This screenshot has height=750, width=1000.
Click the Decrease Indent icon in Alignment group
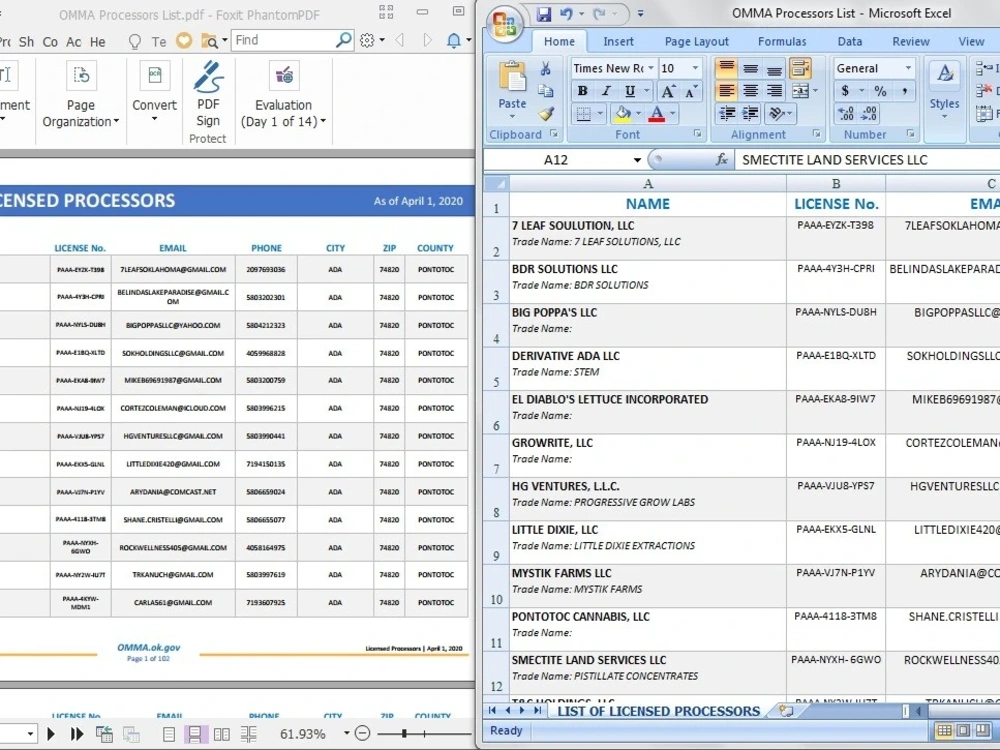[x=726, y=114]
